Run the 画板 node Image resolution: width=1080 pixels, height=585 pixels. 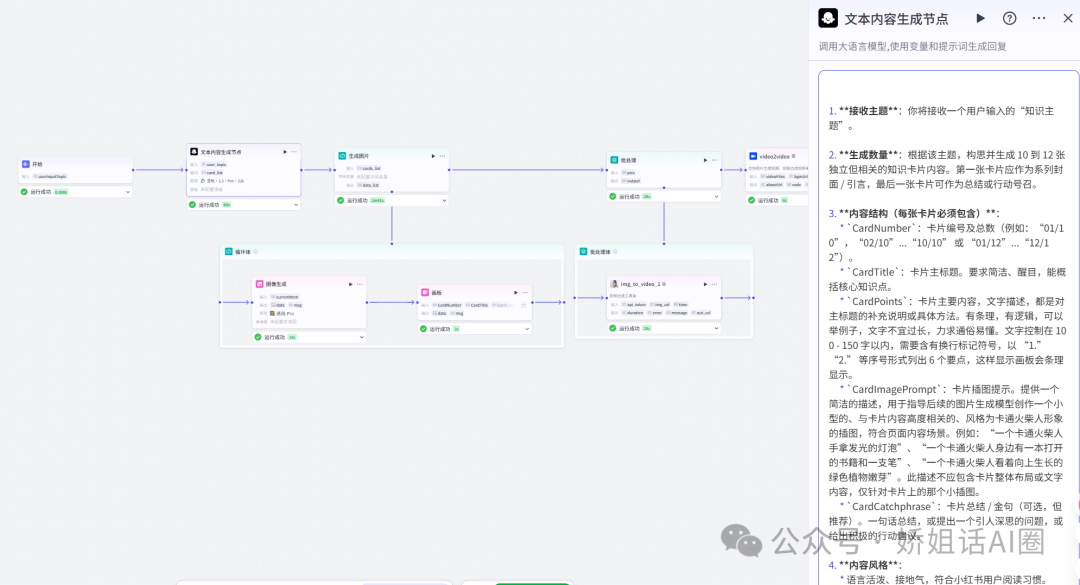[x=516, y=292]
